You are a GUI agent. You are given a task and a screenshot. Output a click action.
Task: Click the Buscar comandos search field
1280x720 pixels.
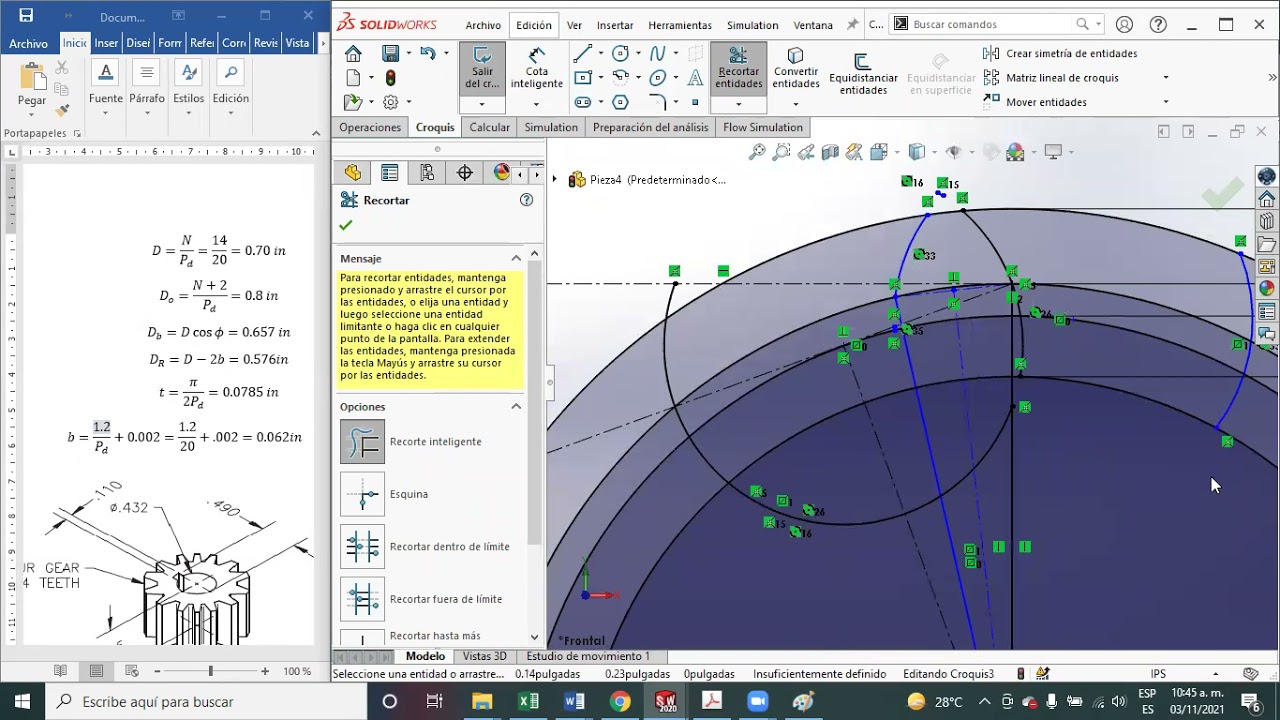coord(997,24)
